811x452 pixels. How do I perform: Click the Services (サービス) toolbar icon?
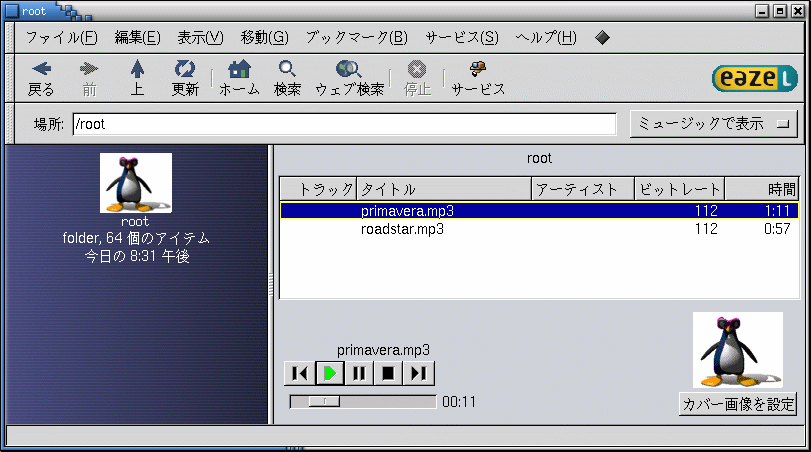tap(478, 70)
